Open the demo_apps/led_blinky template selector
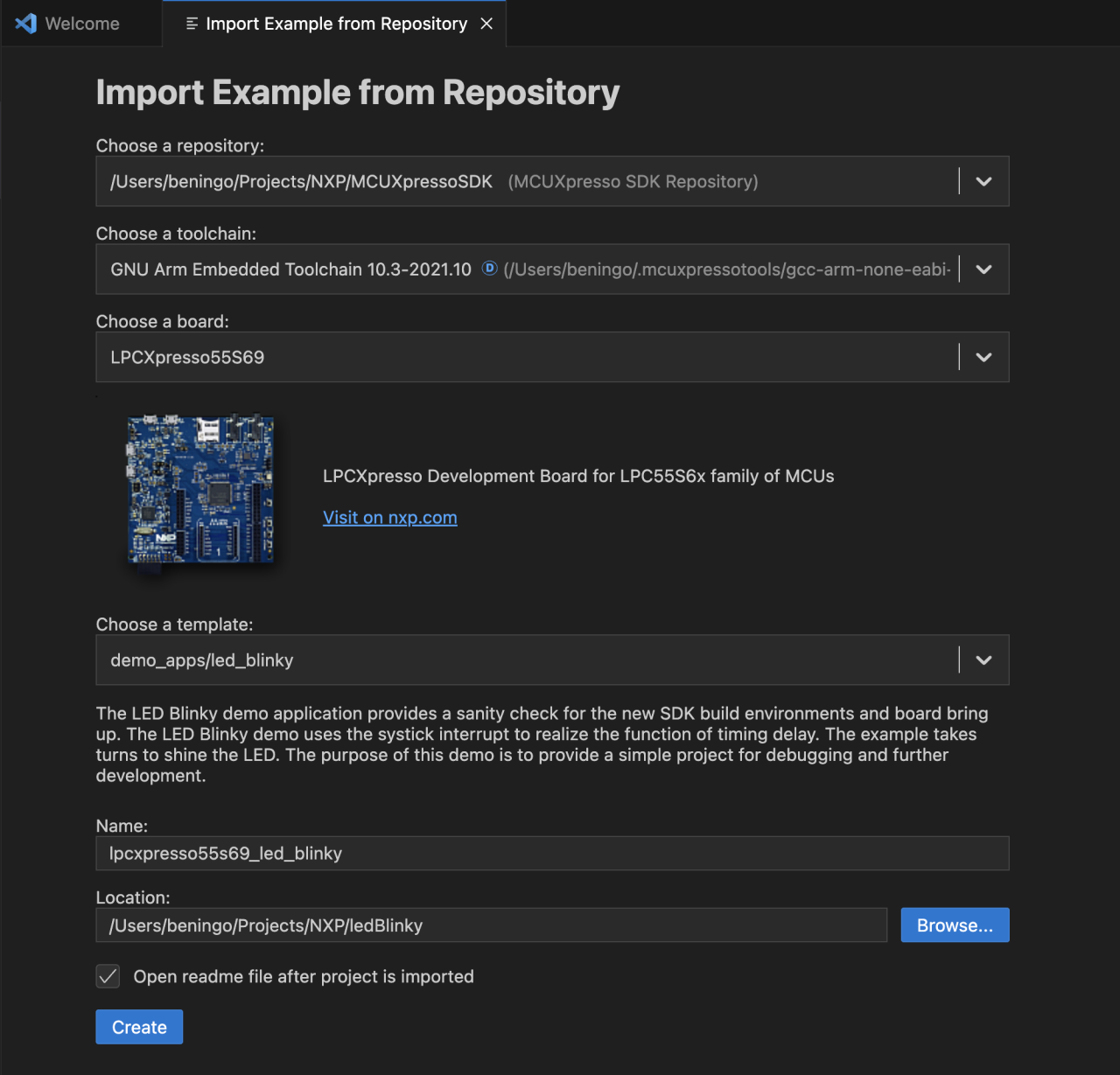This screenshot has width=1120, height=1075. click(x=525, y=660)
